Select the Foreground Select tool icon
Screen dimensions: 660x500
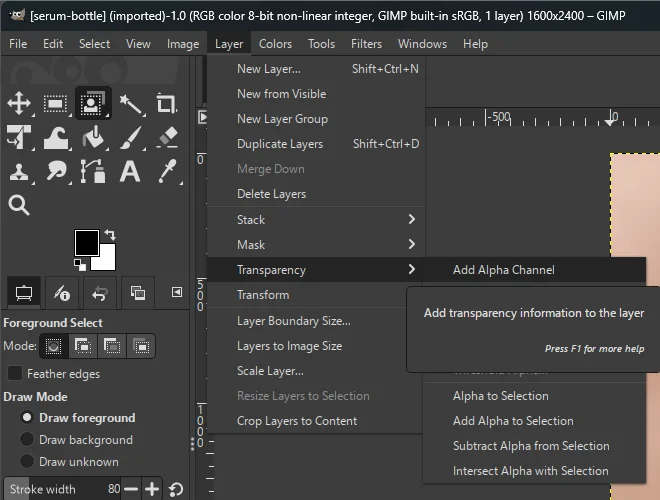[x=93, y=103]
